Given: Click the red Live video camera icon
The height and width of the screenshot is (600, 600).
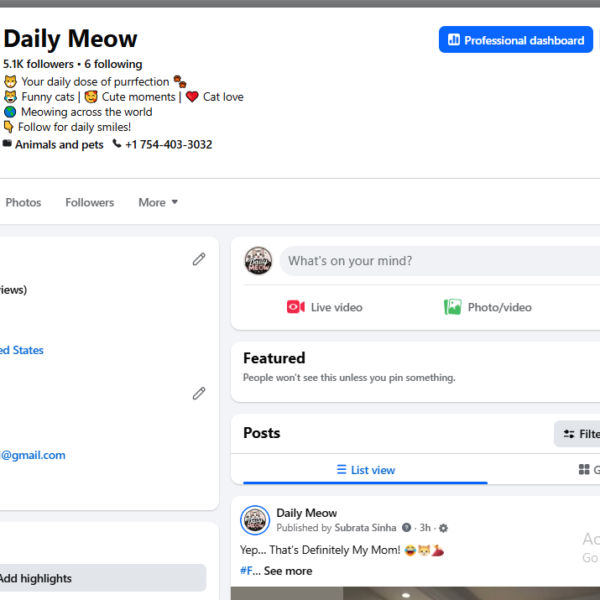Looking at the screenshot, I should (295, 307).
